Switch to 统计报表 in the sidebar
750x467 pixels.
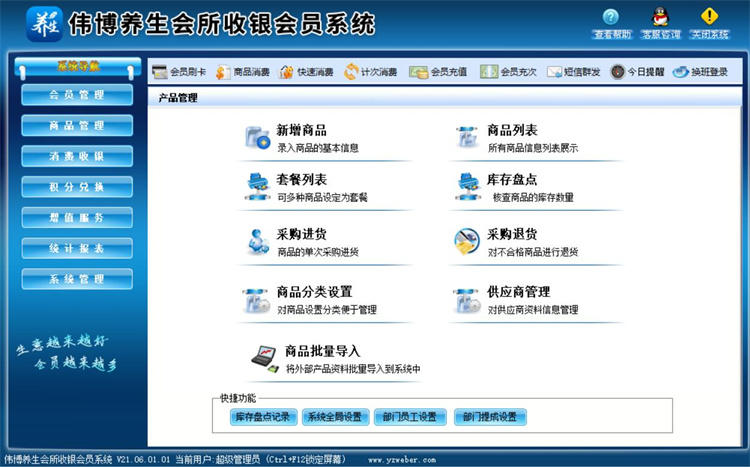(77, 248)
